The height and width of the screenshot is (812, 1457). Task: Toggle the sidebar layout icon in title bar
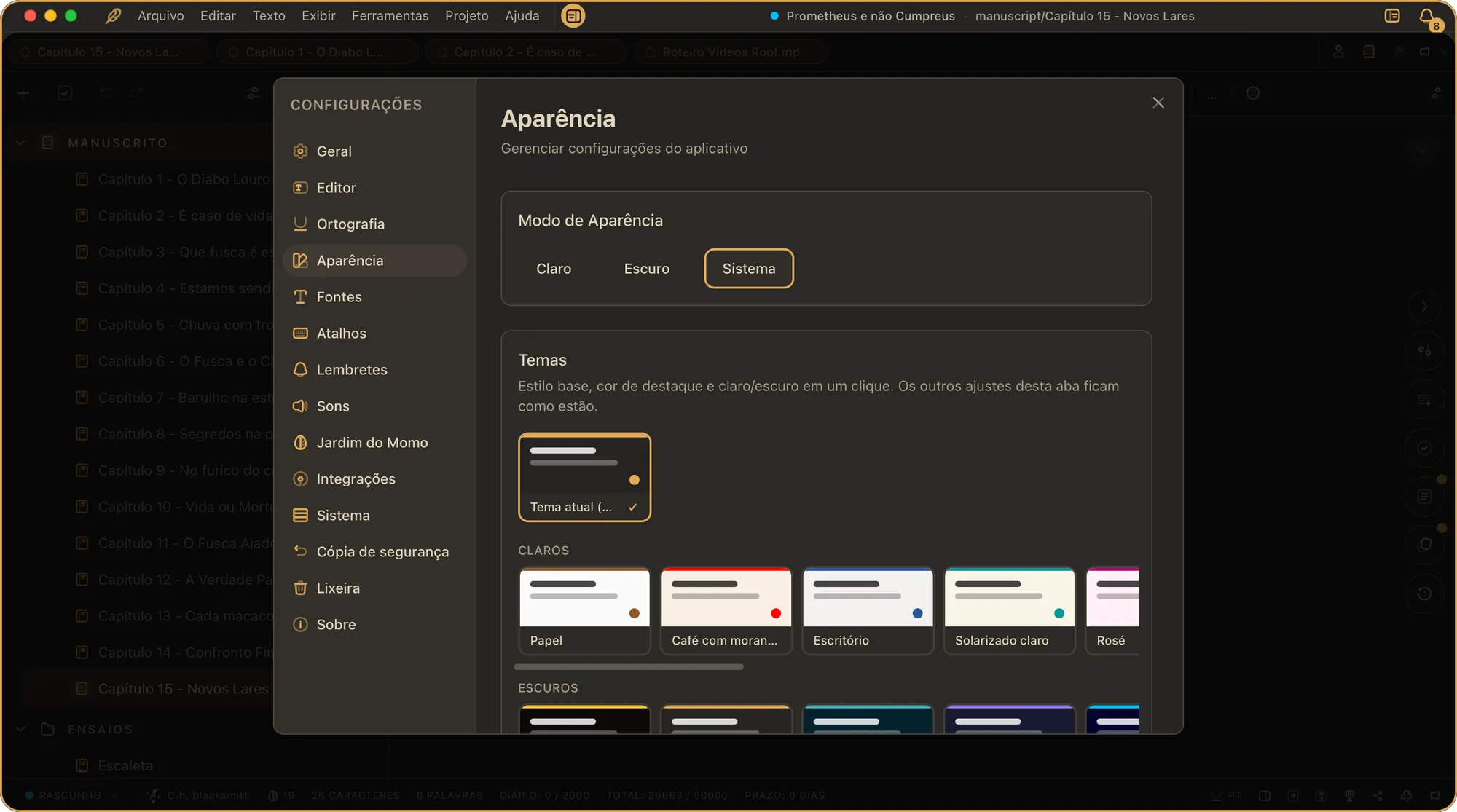click(1392, 16)
